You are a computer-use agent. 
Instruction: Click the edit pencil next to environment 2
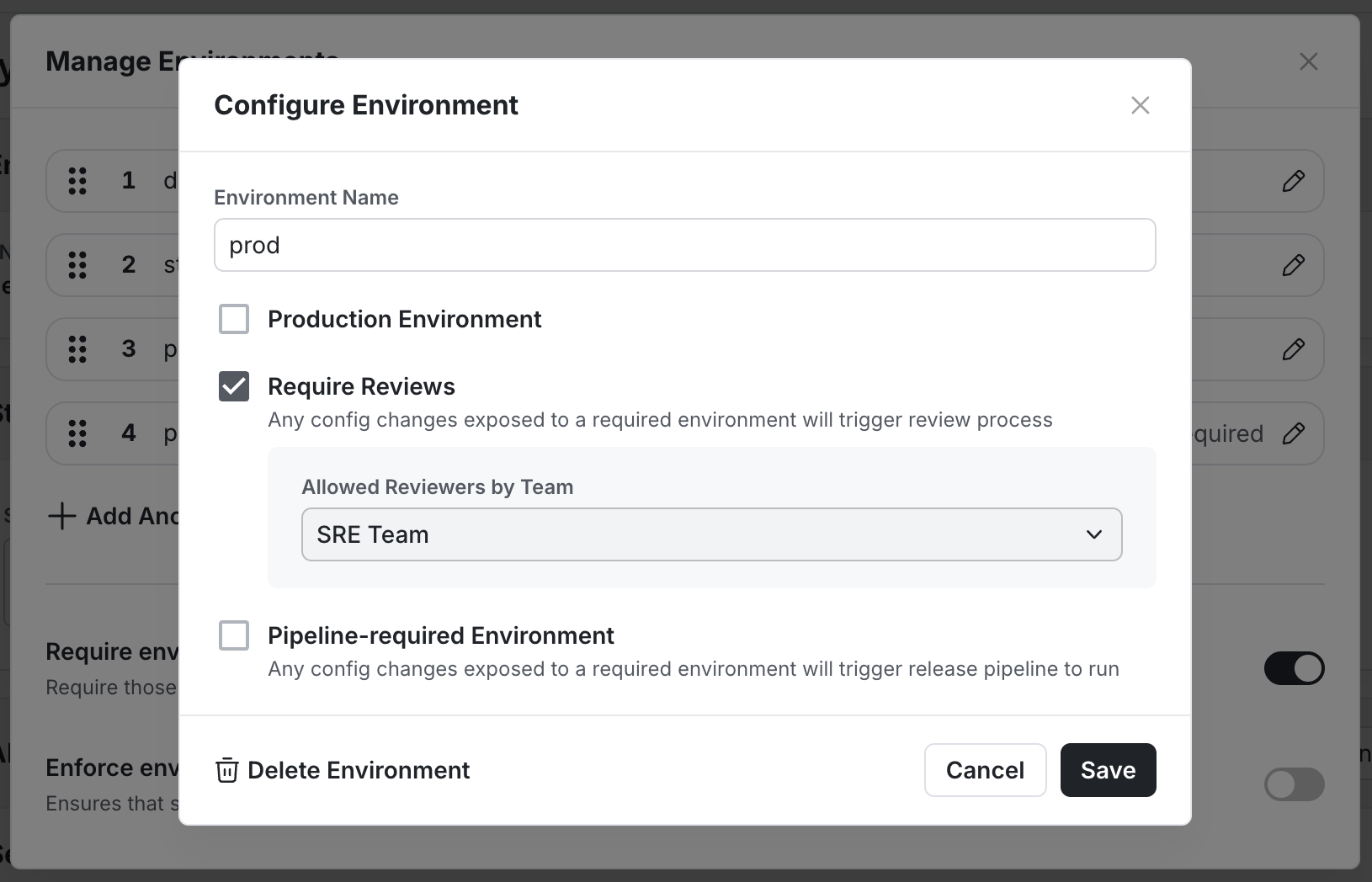pyautogui.click(x=1295, y=265)
